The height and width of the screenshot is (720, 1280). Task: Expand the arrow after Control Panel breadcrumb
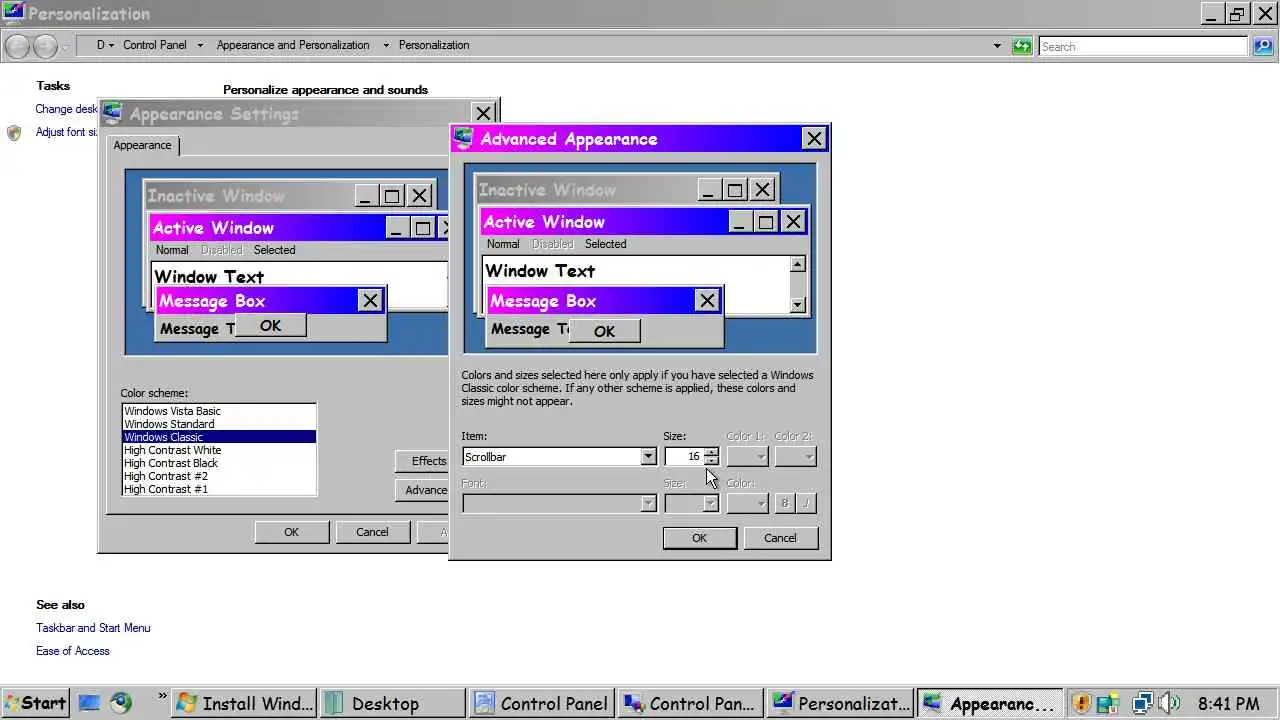[x=200, y=45]
